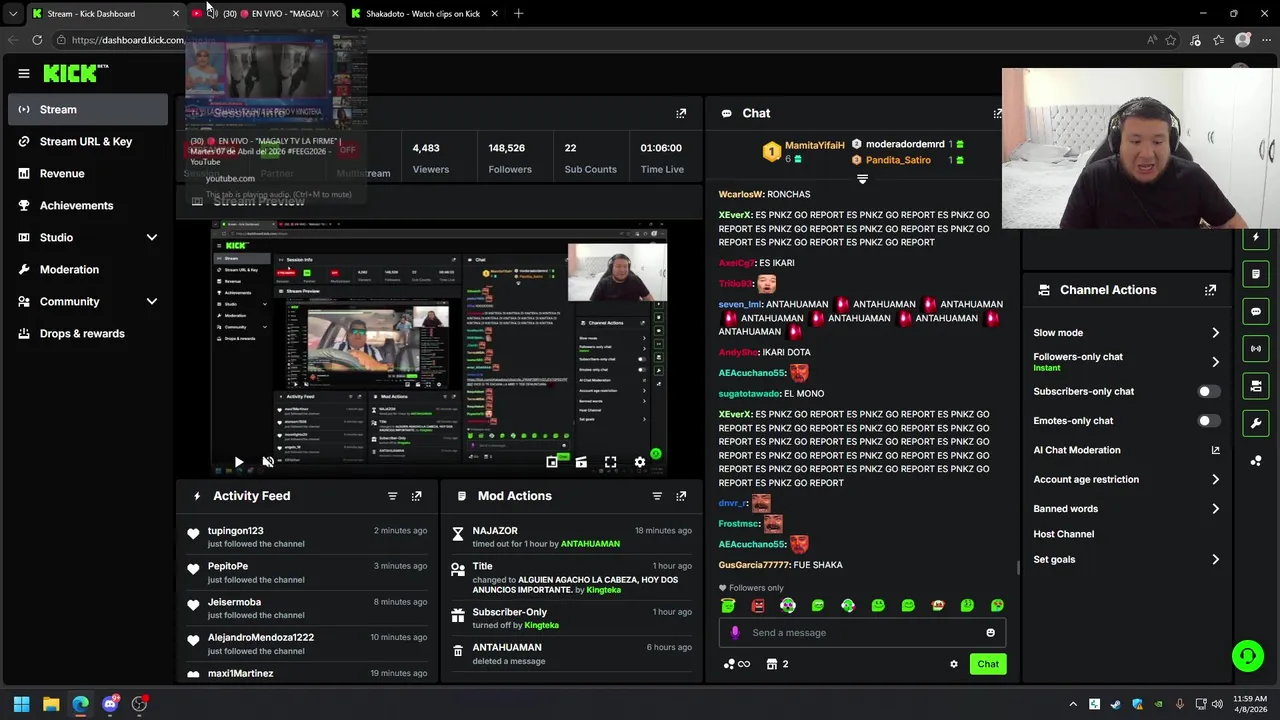1280x720 pixels.
Task: Enter fullscreen in stream preview
Action: (610, 462)
